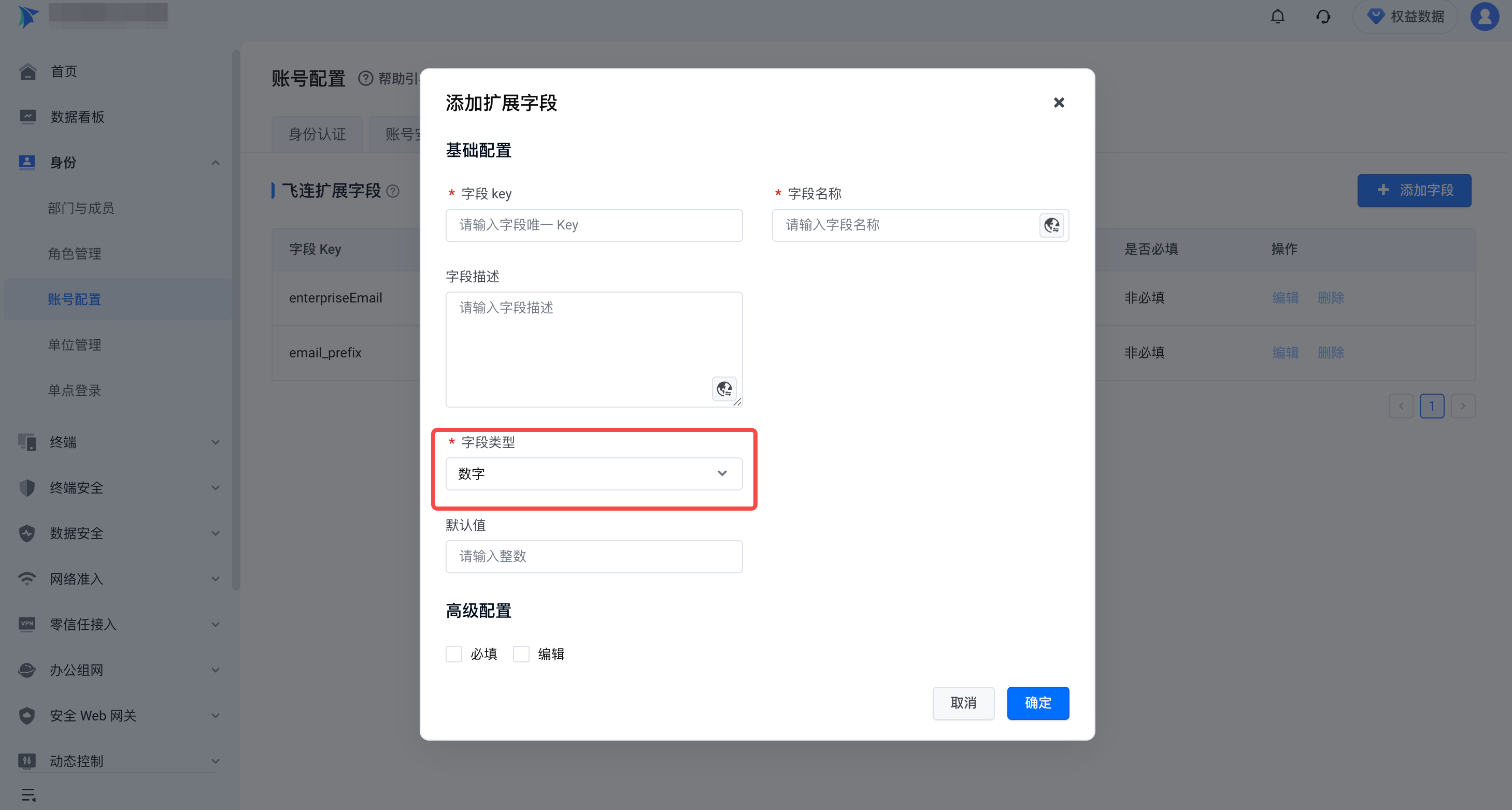Click the 取消 button
The width and height of the screenshot is (1512, 810).
pos(963,703)
